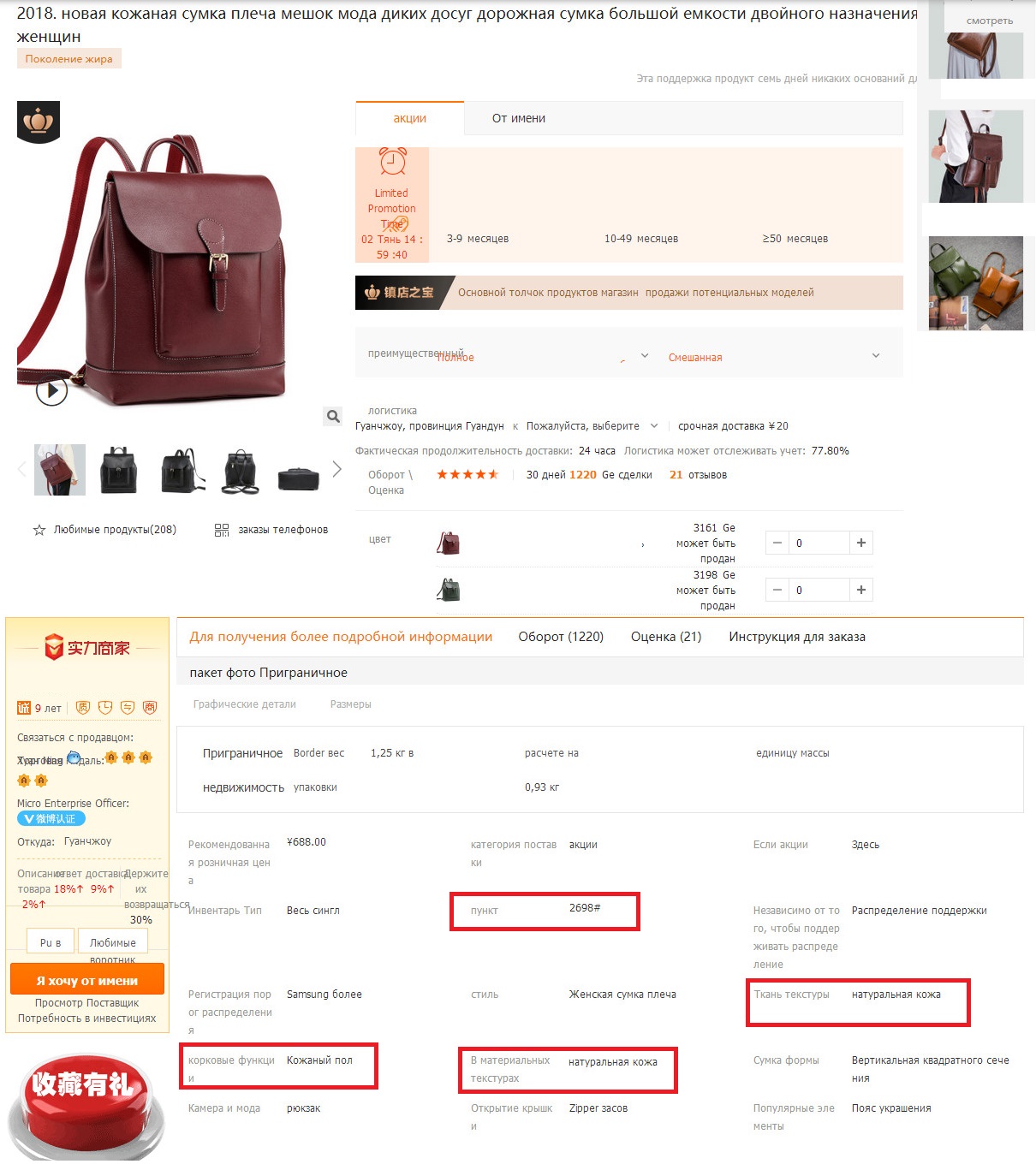
Task: Increase quantity for the green backpack
Action: pyautogui.click(x=861, y=590)
